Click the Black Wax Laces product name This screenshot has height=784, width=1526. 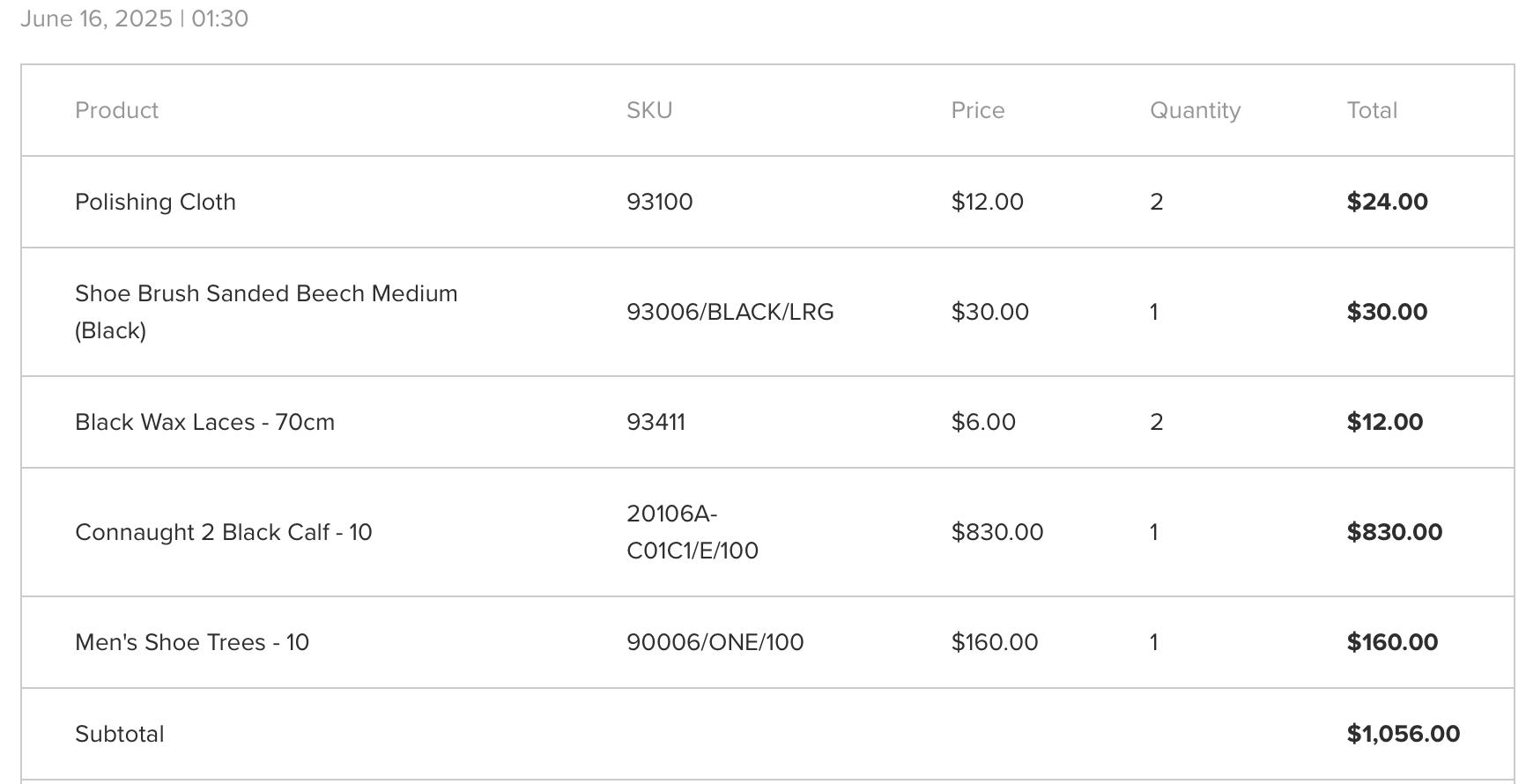tap(204, 422)
